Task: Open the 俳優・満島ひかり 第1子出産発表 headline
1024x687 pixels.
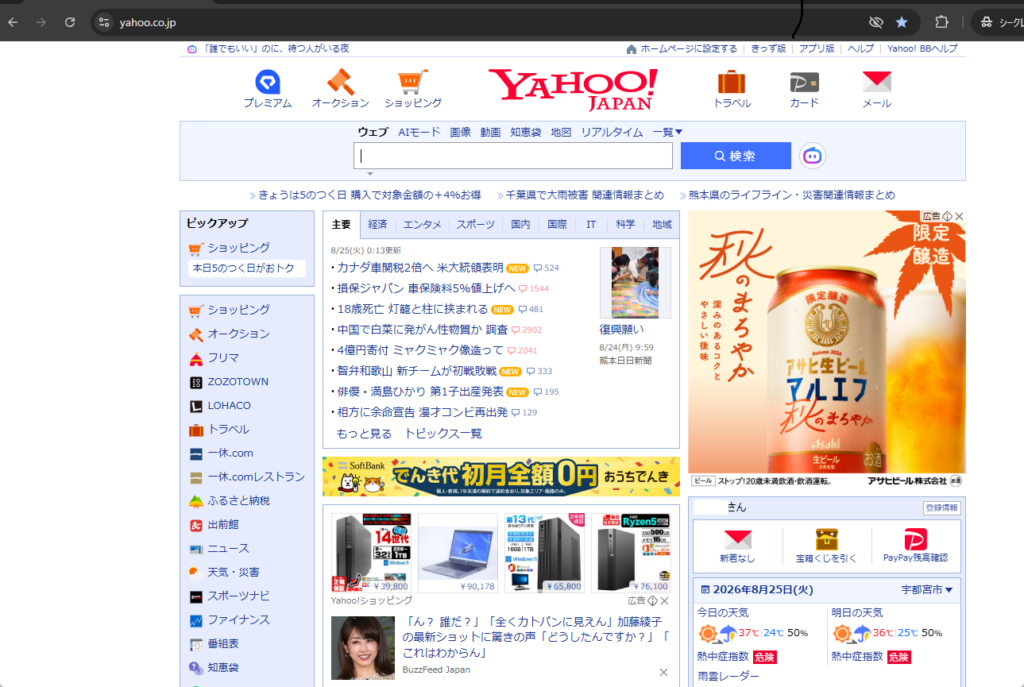Action: (x=420, y=392)
